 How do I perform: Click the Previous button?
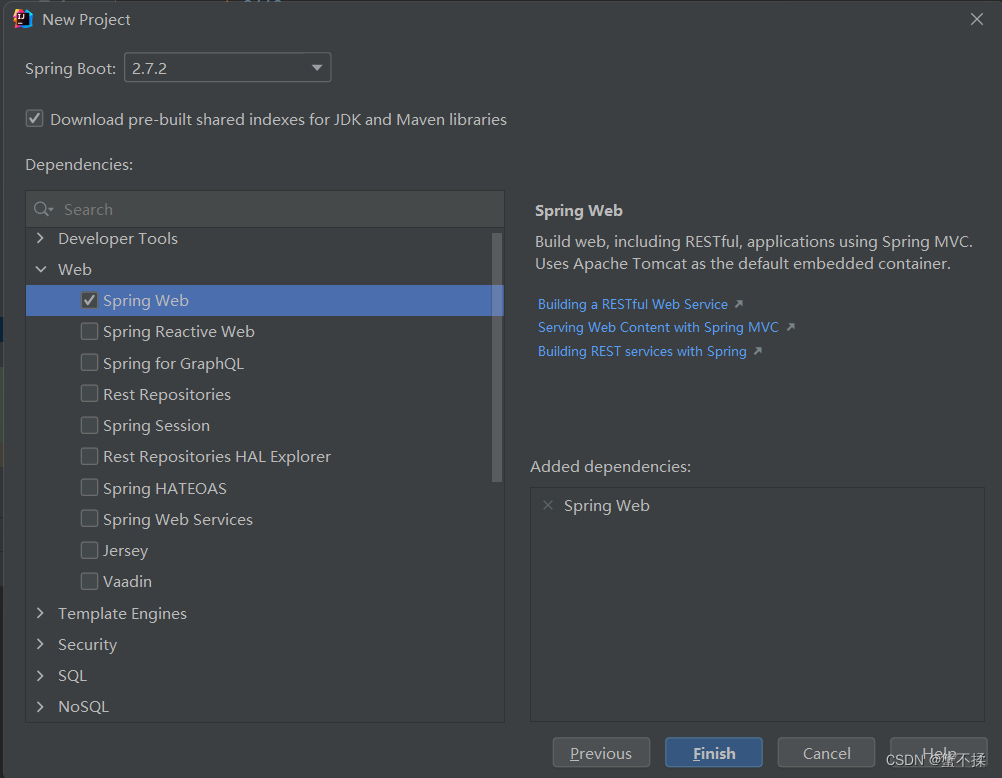point(601,752)
